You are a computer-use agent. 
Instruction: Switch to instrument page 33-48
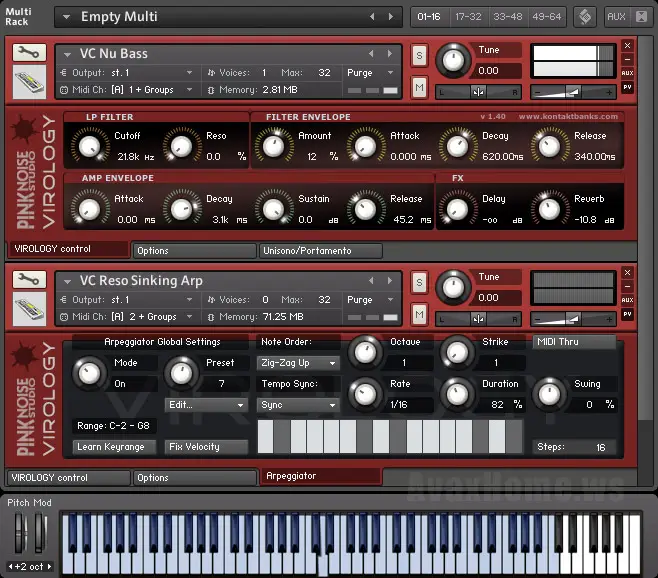coord(508,17)
